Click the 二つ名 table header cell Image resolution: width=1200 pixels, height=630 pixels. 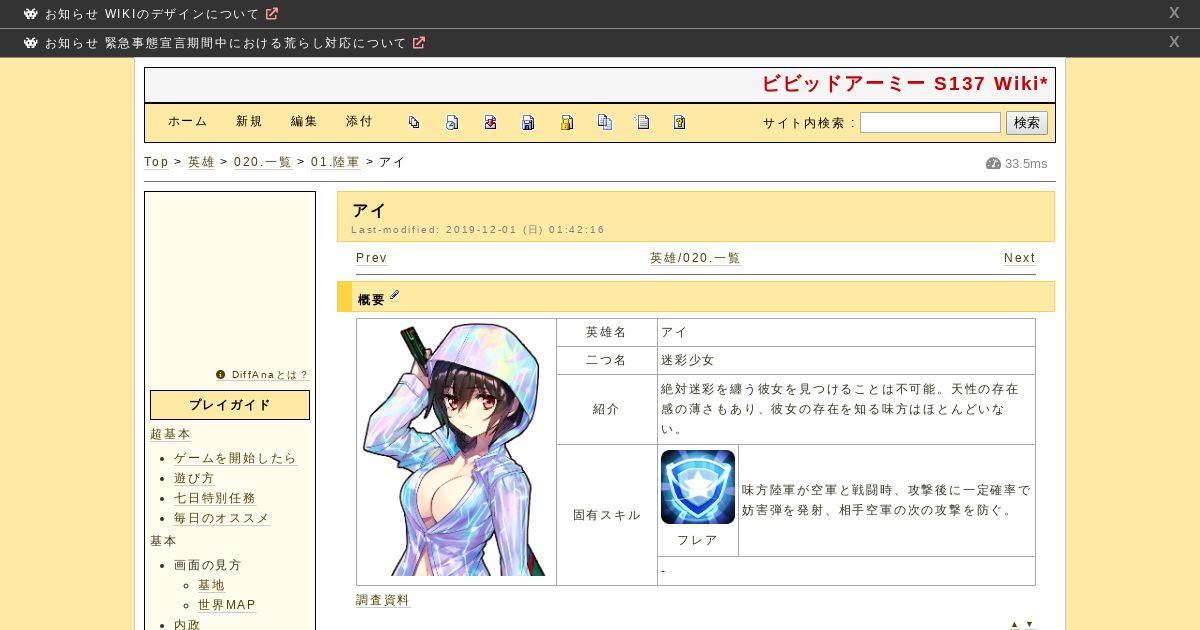pyautogui.click(x=607, y=361)
